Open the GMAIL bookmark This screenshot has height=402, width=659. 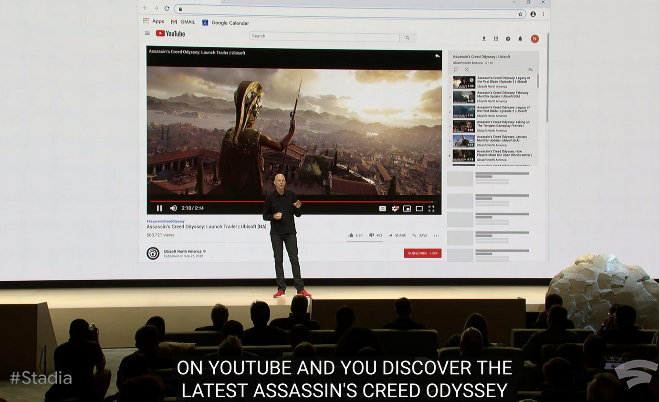pyautogui.click(x=183, y=22)
